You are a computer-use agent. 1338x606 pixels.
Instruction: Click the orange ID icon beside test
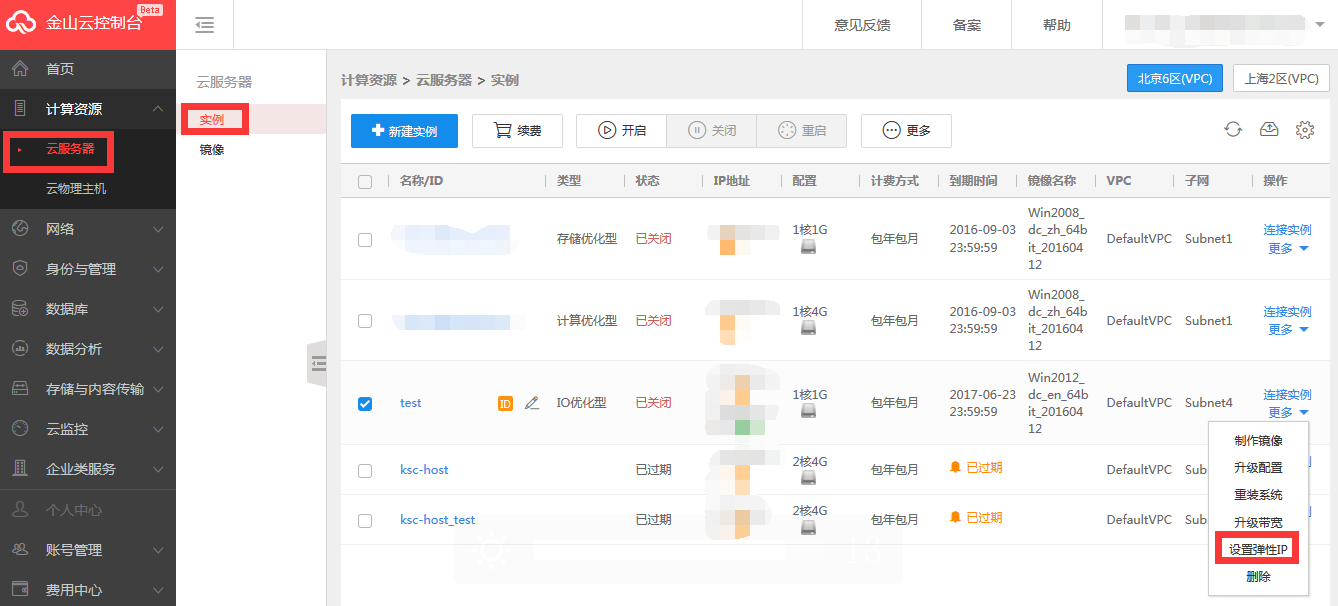[505, 403]
